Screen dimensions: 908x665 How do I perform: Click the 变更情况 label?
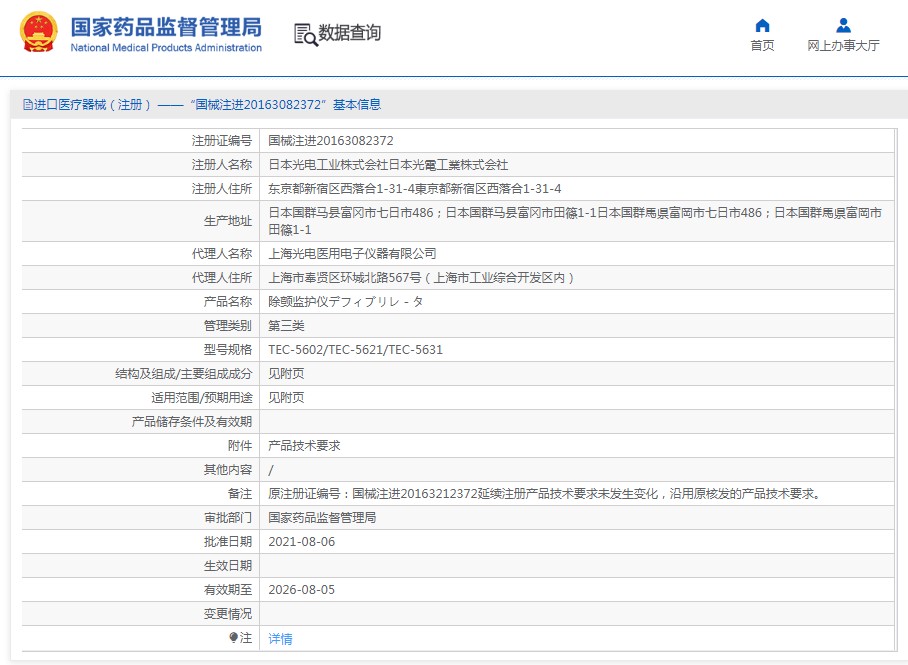click(228, 614)
